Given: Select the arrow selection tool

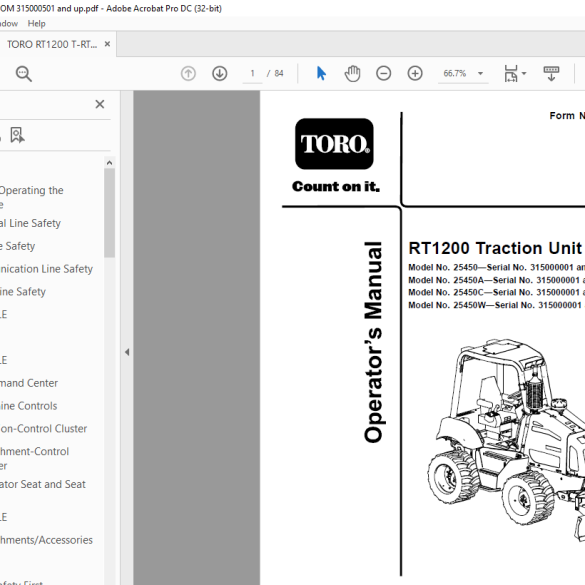Looking at the screenshot, I should 321,73.
